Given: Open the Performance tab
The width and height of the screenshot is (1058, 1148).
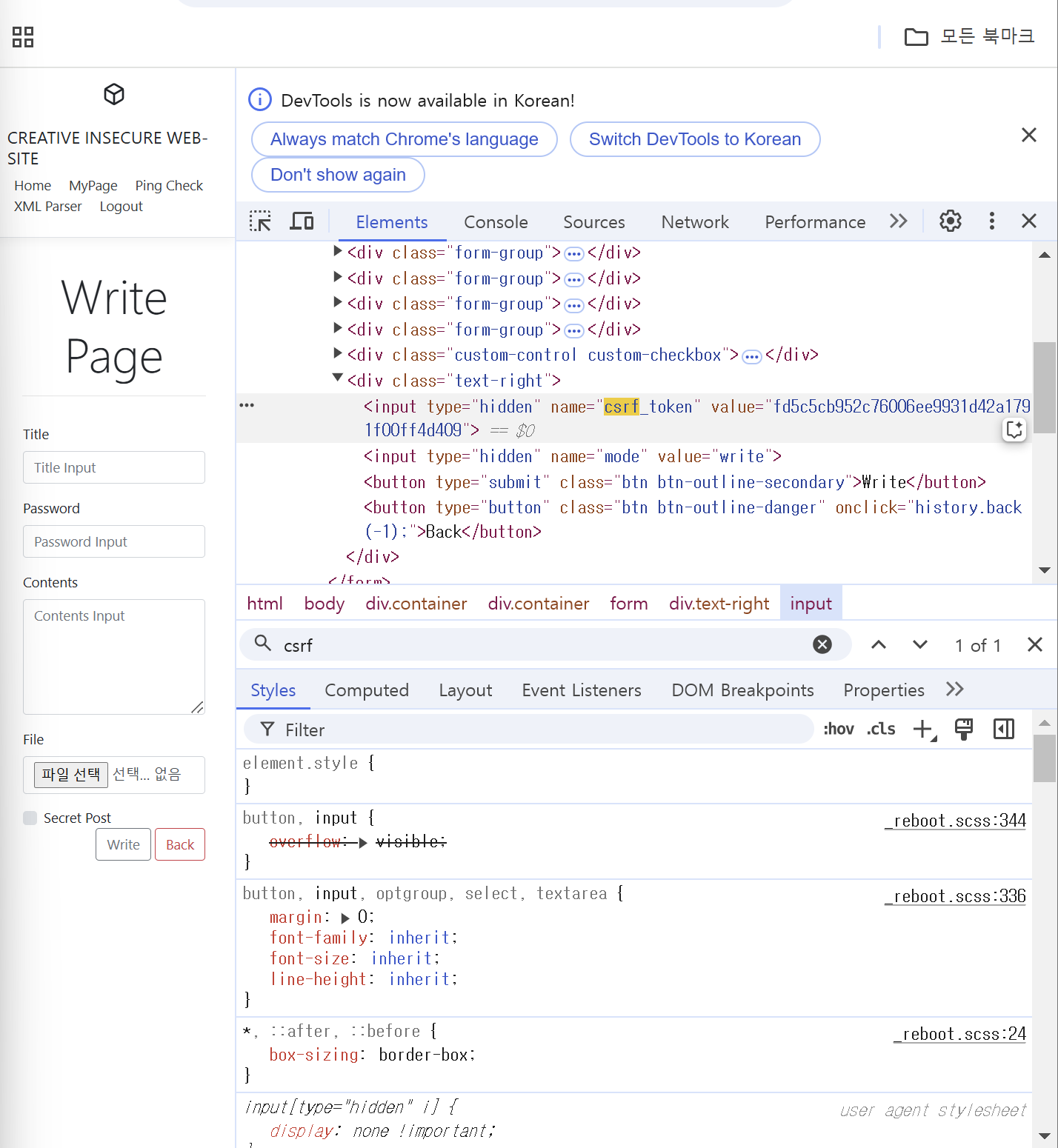Looking at the screenshot, I should pyautogui.click(x=815, y=222).
